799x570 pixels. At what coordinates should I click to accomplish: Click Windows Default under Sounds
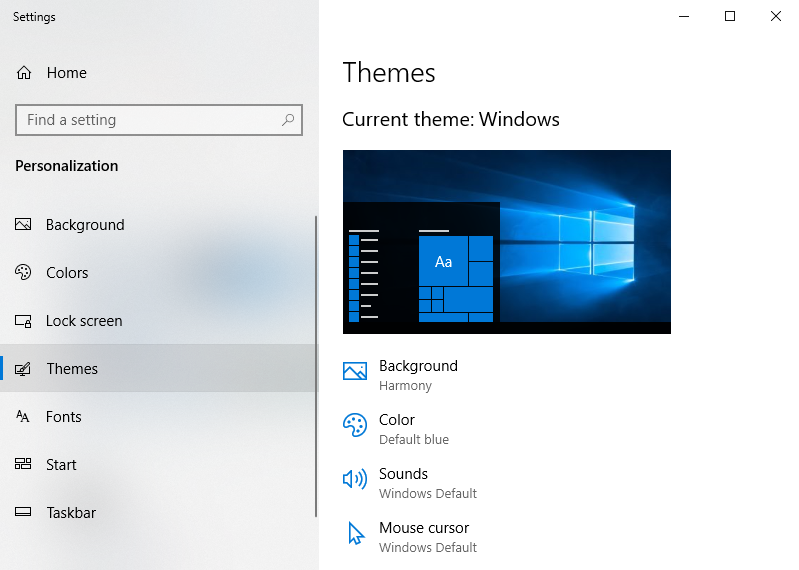428,493
